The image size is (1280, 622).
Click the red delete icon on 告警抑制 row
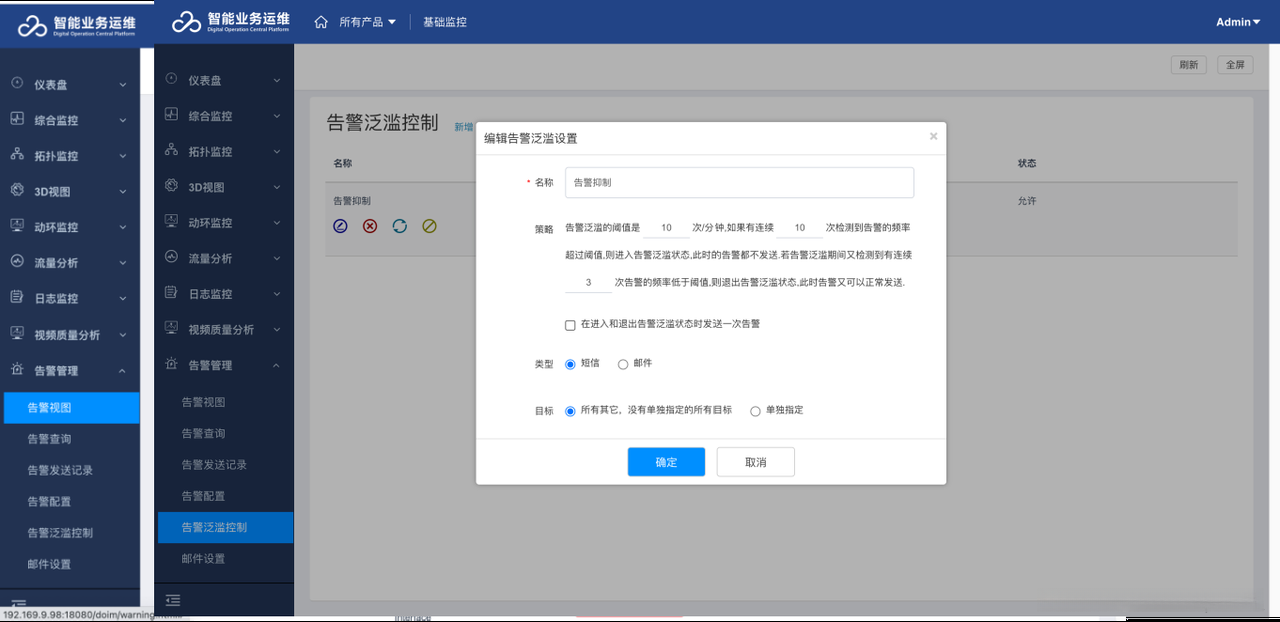click(369, 226)
